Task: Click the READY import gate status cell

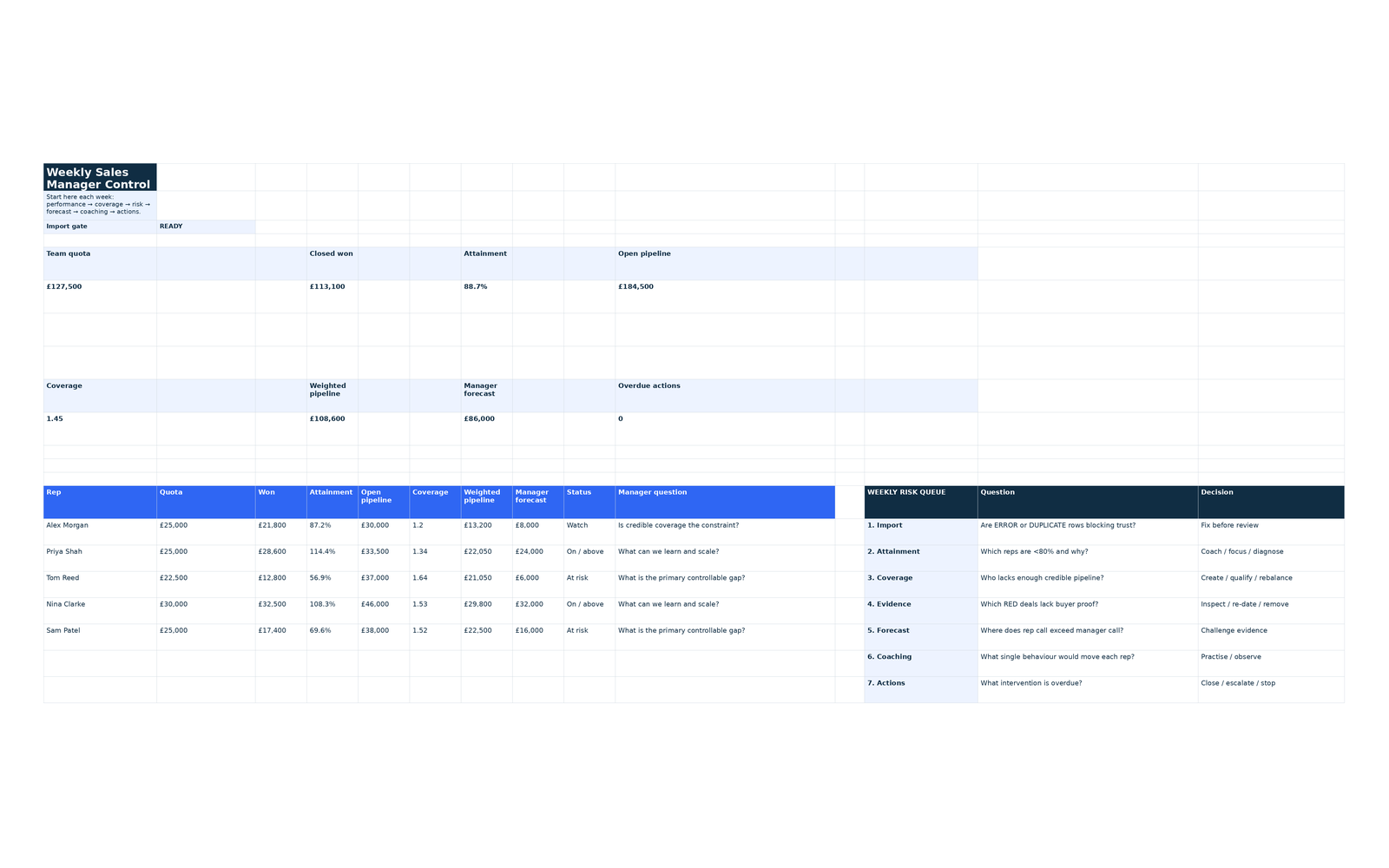Action: (206, 227)
